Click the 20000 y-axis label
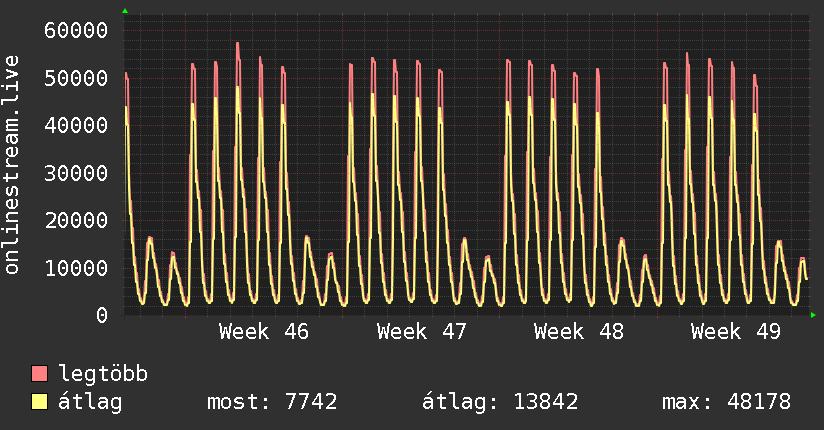The image size is (824, 430). coord(76,220)
